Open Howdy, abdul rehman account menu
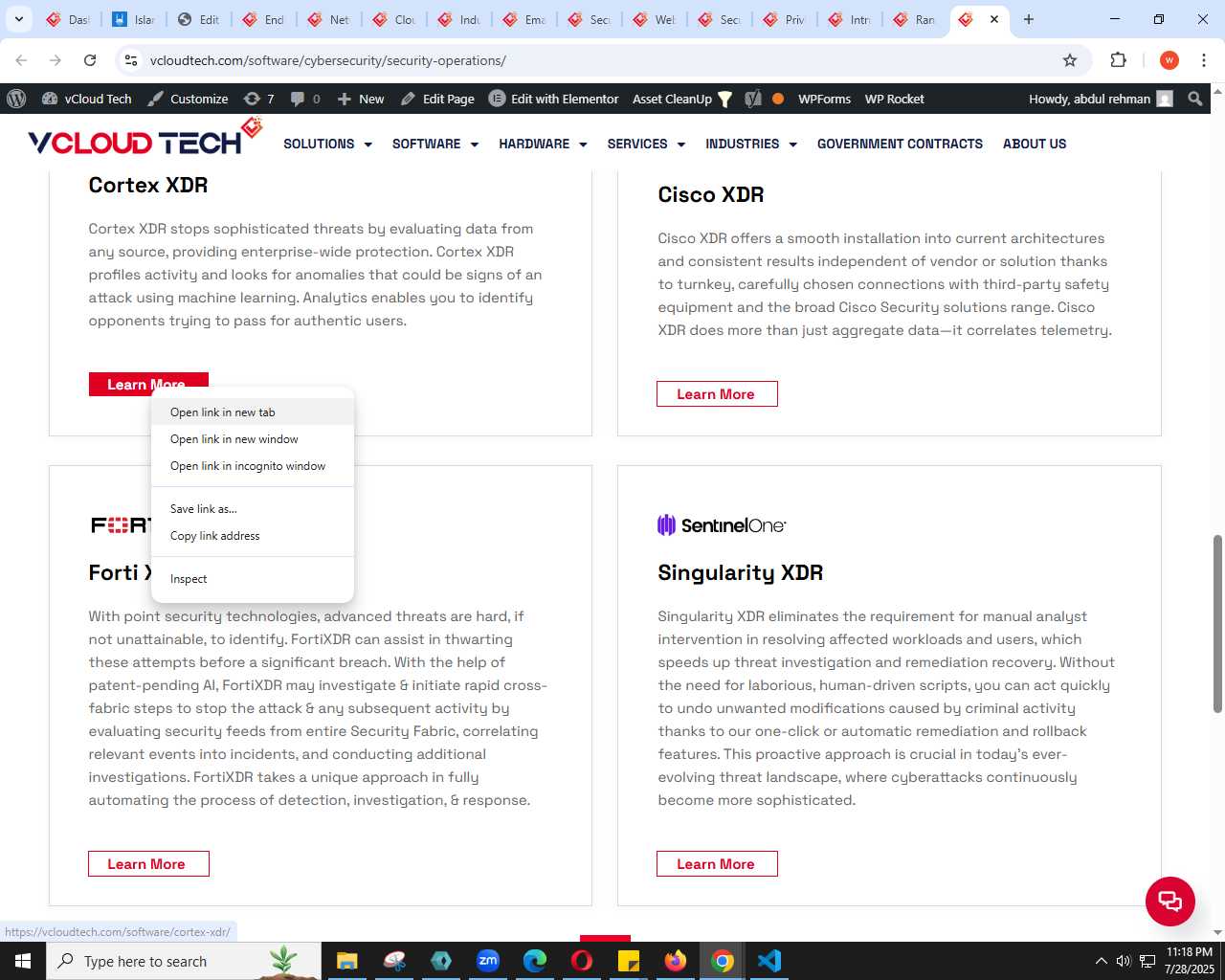 pos(1101,99)
